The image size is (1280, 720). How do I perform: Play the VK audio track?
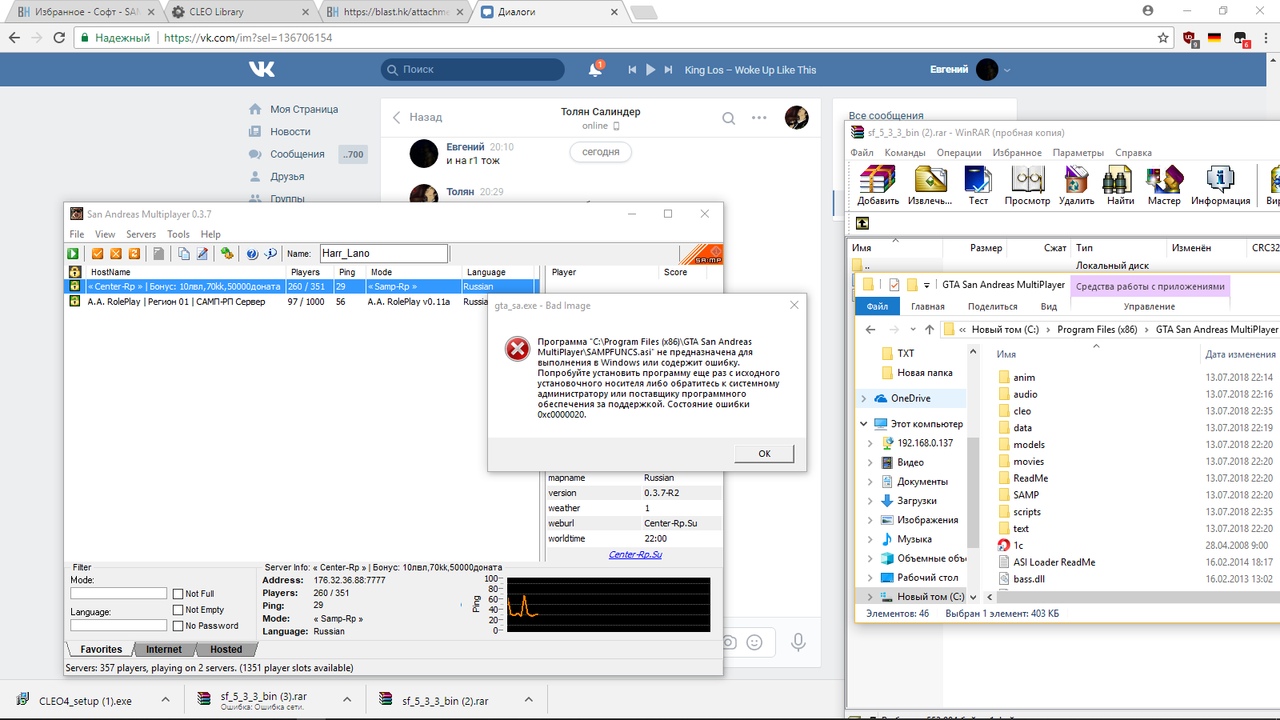pos(651,70)
